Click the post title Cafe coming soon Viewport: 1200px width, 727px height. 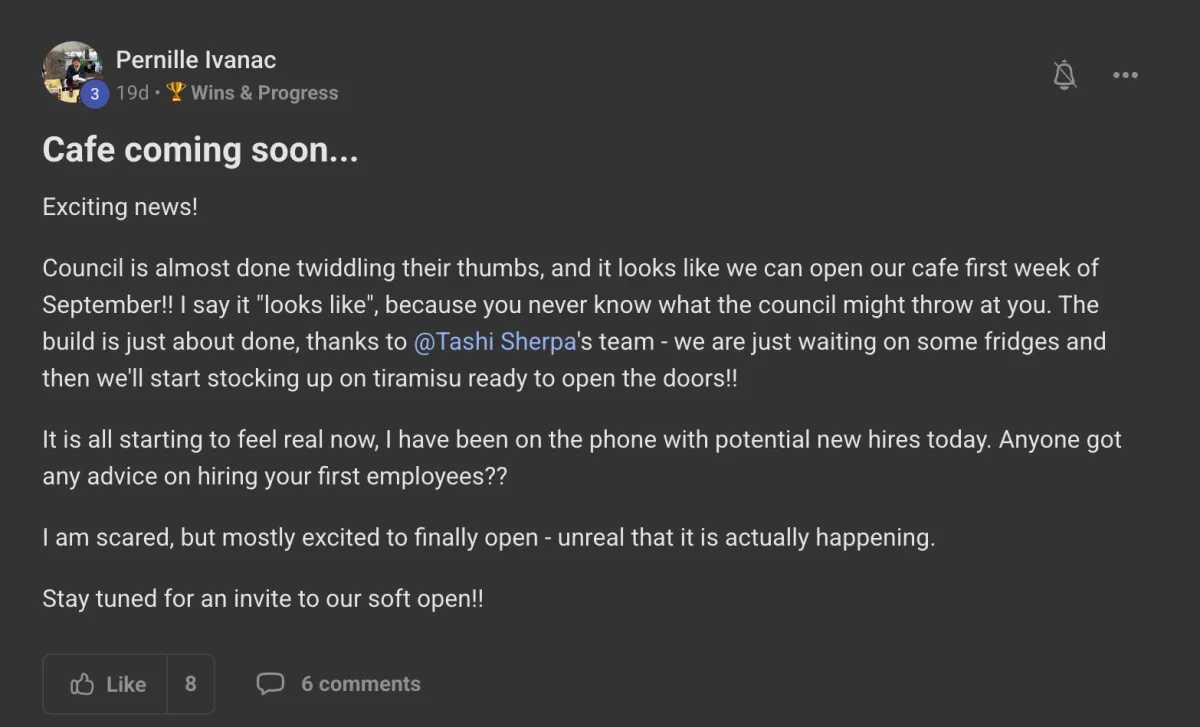coord(200,150)
